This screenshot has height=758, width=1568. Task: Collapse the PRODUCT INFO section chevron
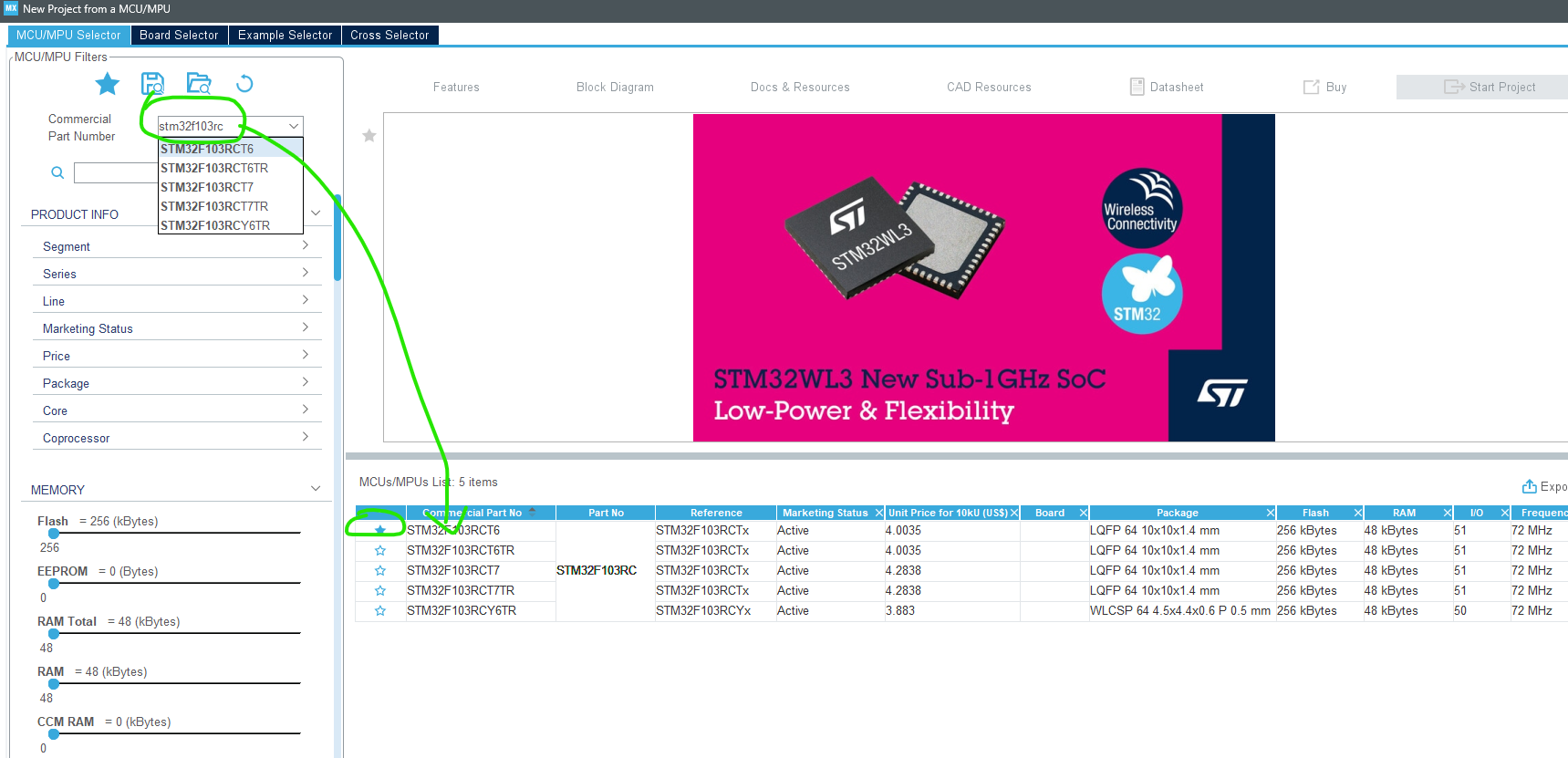tap(316, 213)
